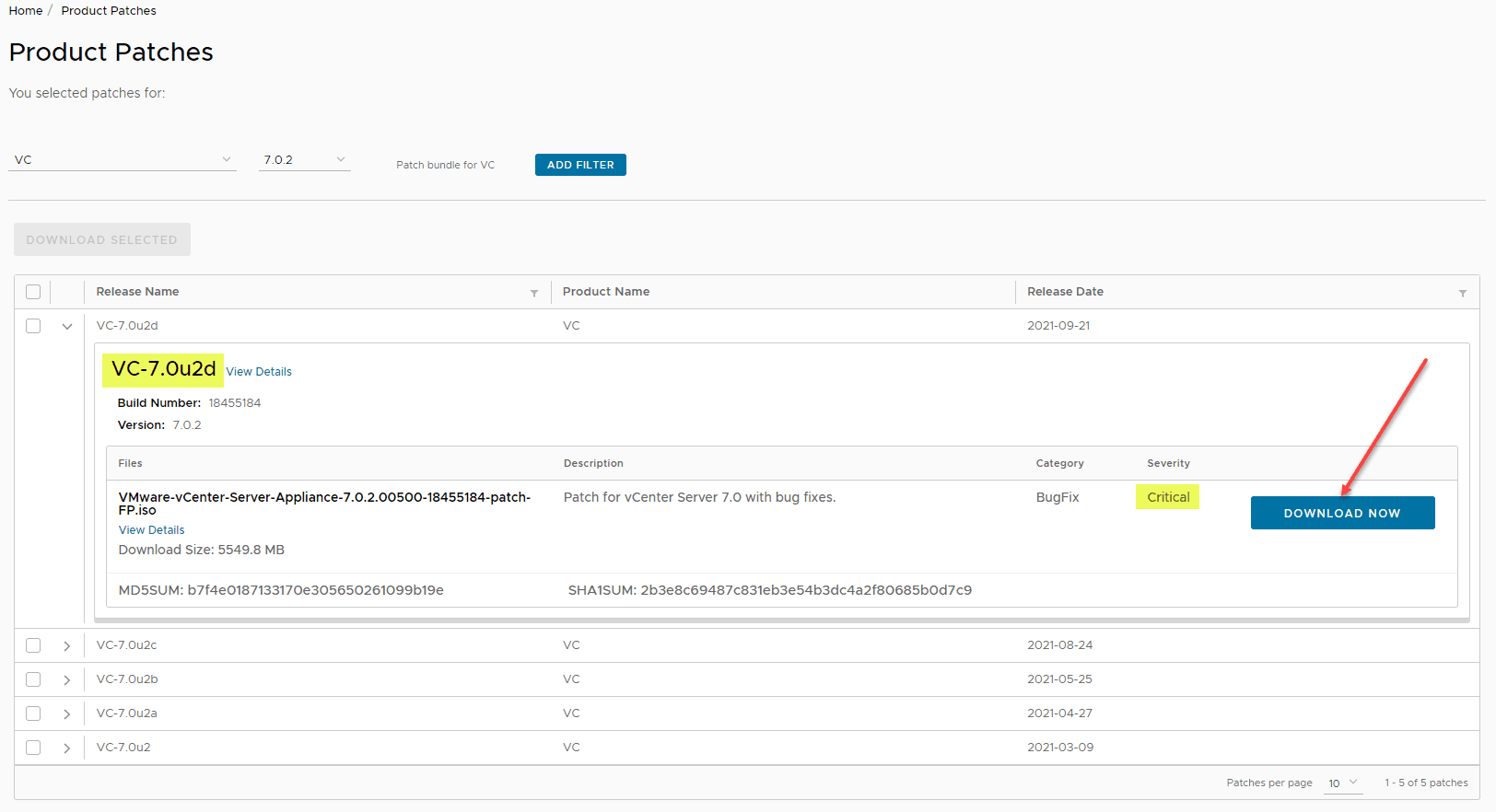The height and width of the screenshot is (812, 1496).
Task: Click the Product Name cell for VC-7.0u2c
Action: (571, 645)
